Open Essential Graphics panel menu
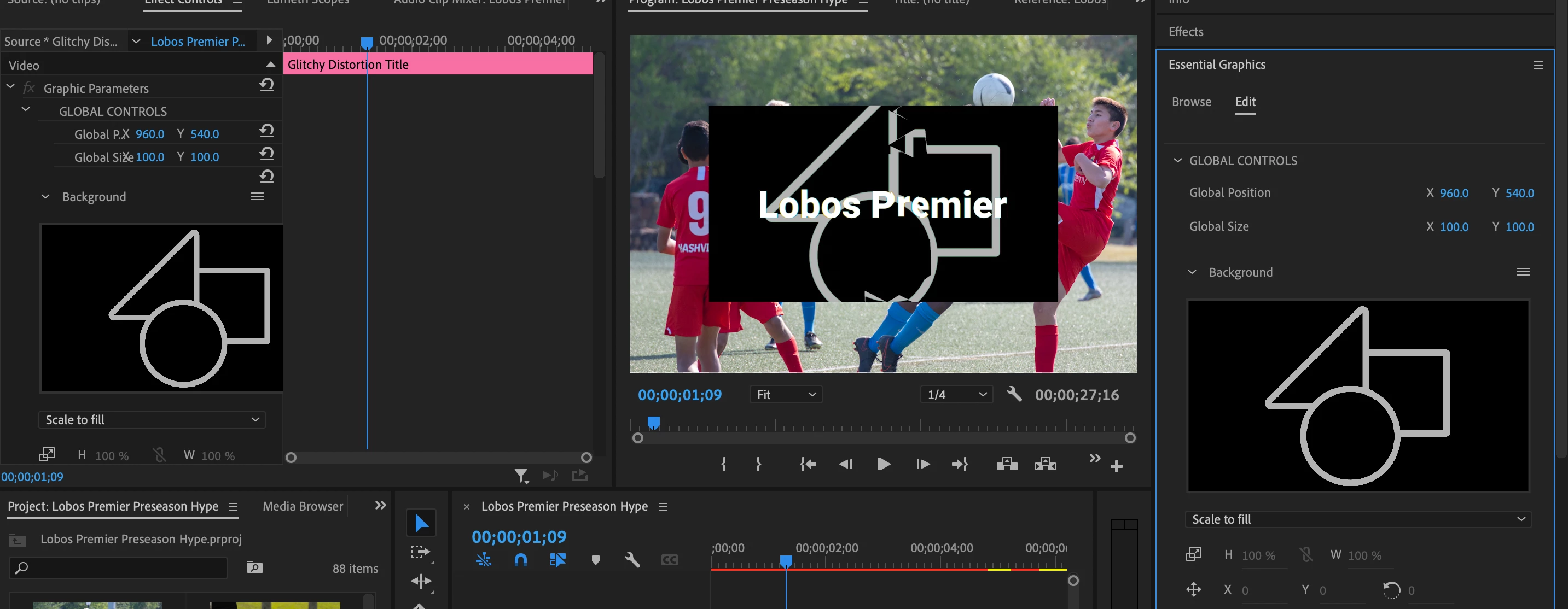The image size is (1568, 609). coord(1538,65)
